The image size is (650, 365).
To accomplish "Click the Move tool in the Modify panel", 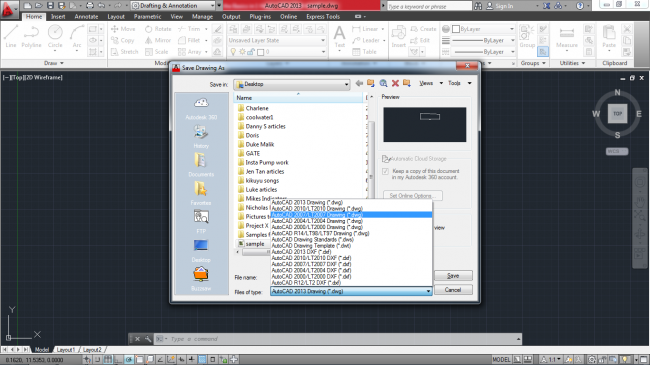I will pyautogui.click(x=123, y=29).
